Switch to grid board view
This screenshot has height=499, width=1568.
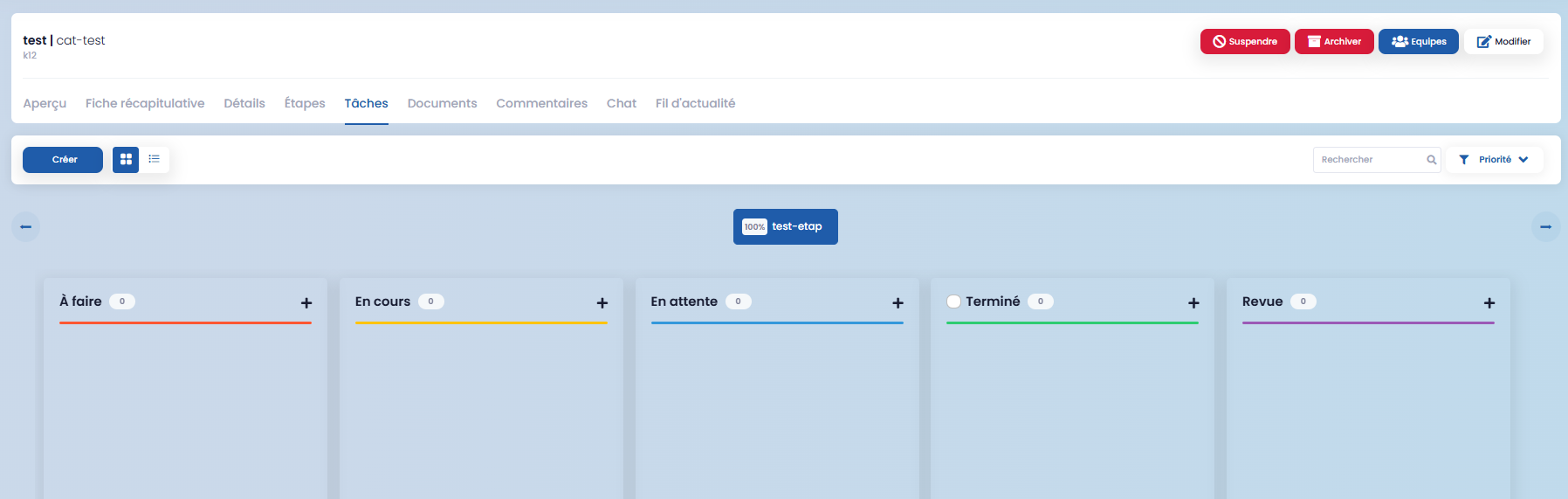pos(126,159)
